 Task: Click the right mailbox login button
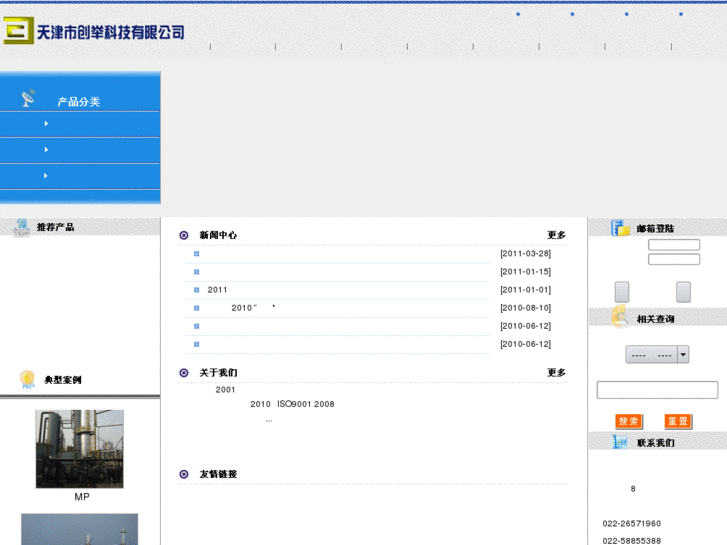click(x=683, y=292)
